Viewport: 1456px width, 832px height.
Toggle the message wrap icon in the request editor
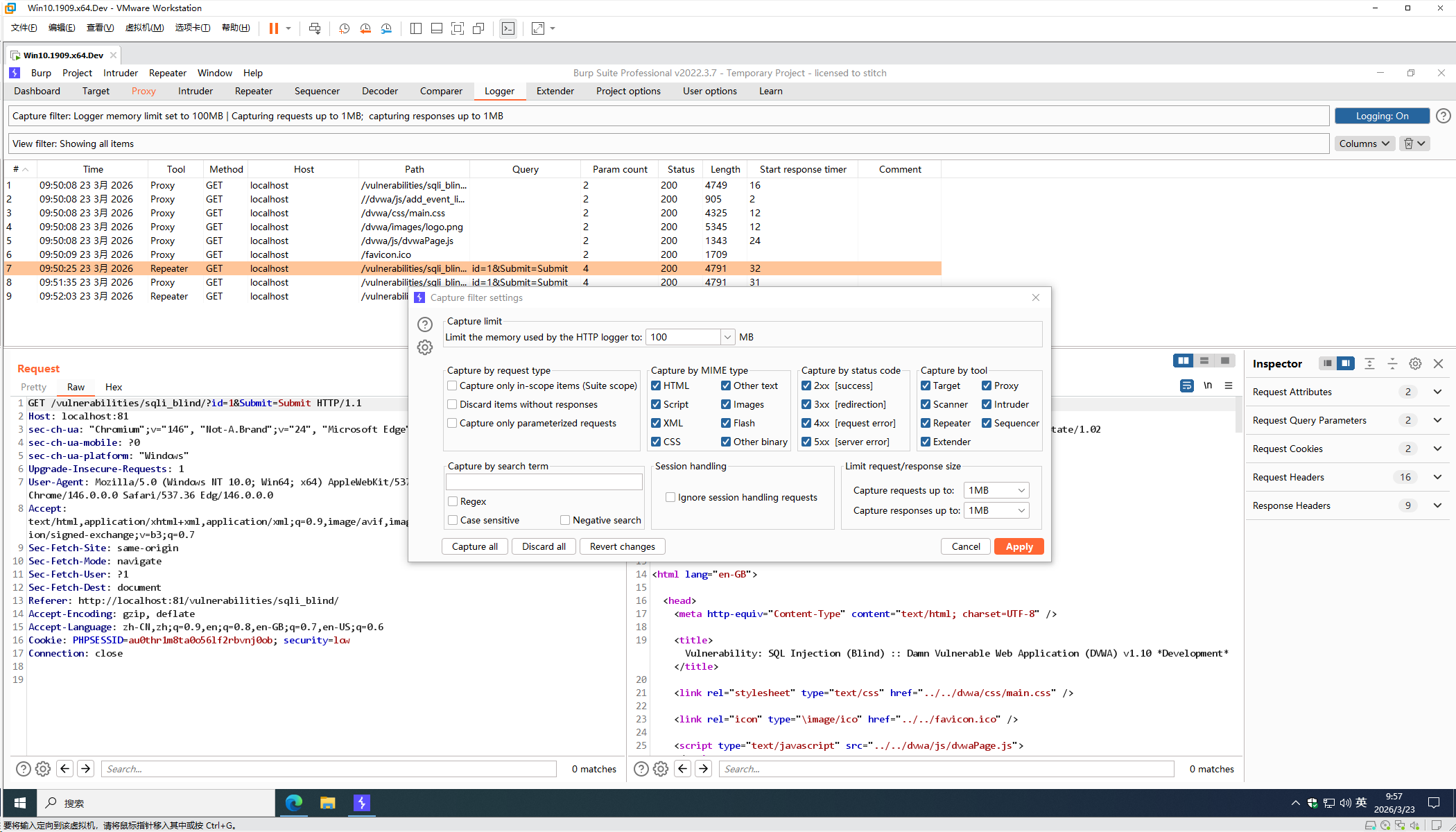[1187, 385]
